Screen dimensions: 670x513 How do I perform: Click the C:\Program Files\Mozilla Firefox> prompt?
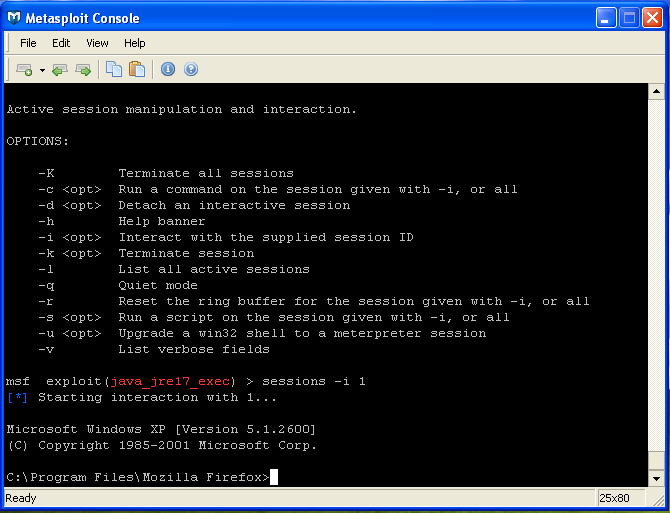tap(138, 477)
